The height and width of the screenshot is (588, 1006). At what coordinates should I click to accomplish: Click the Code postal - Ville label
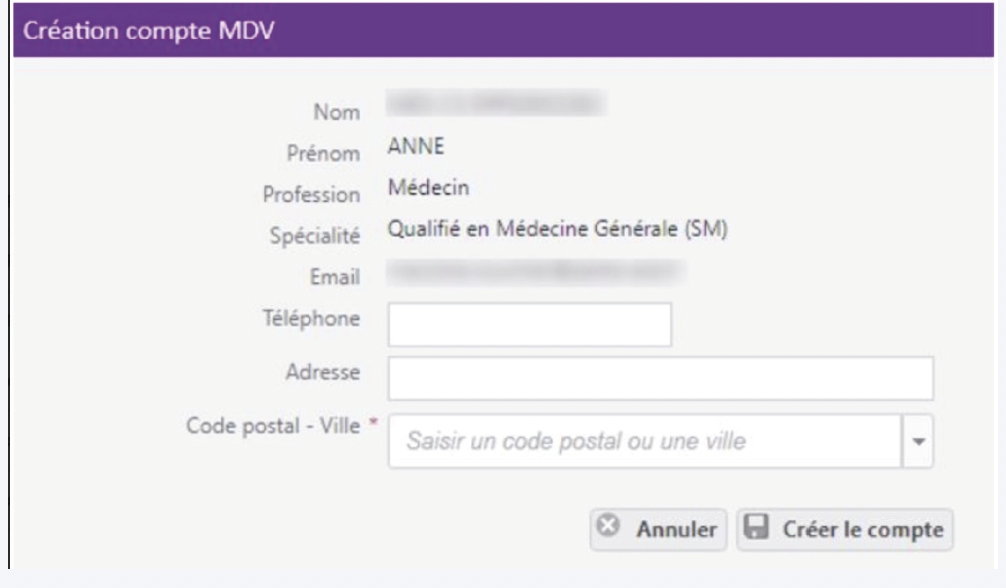273,426
